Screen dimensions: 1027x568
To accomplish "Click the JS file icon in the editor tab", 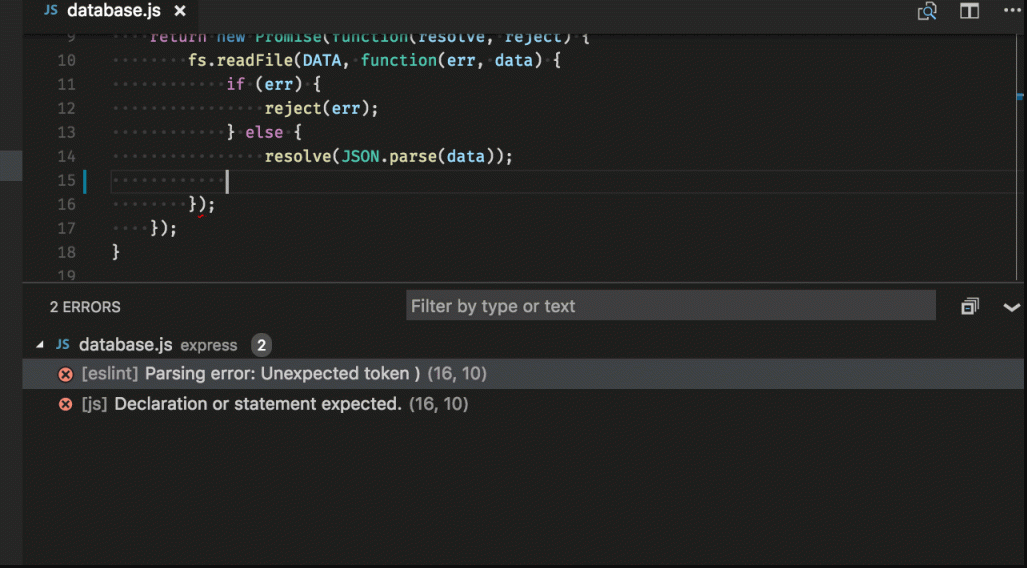I will [50, 10].
